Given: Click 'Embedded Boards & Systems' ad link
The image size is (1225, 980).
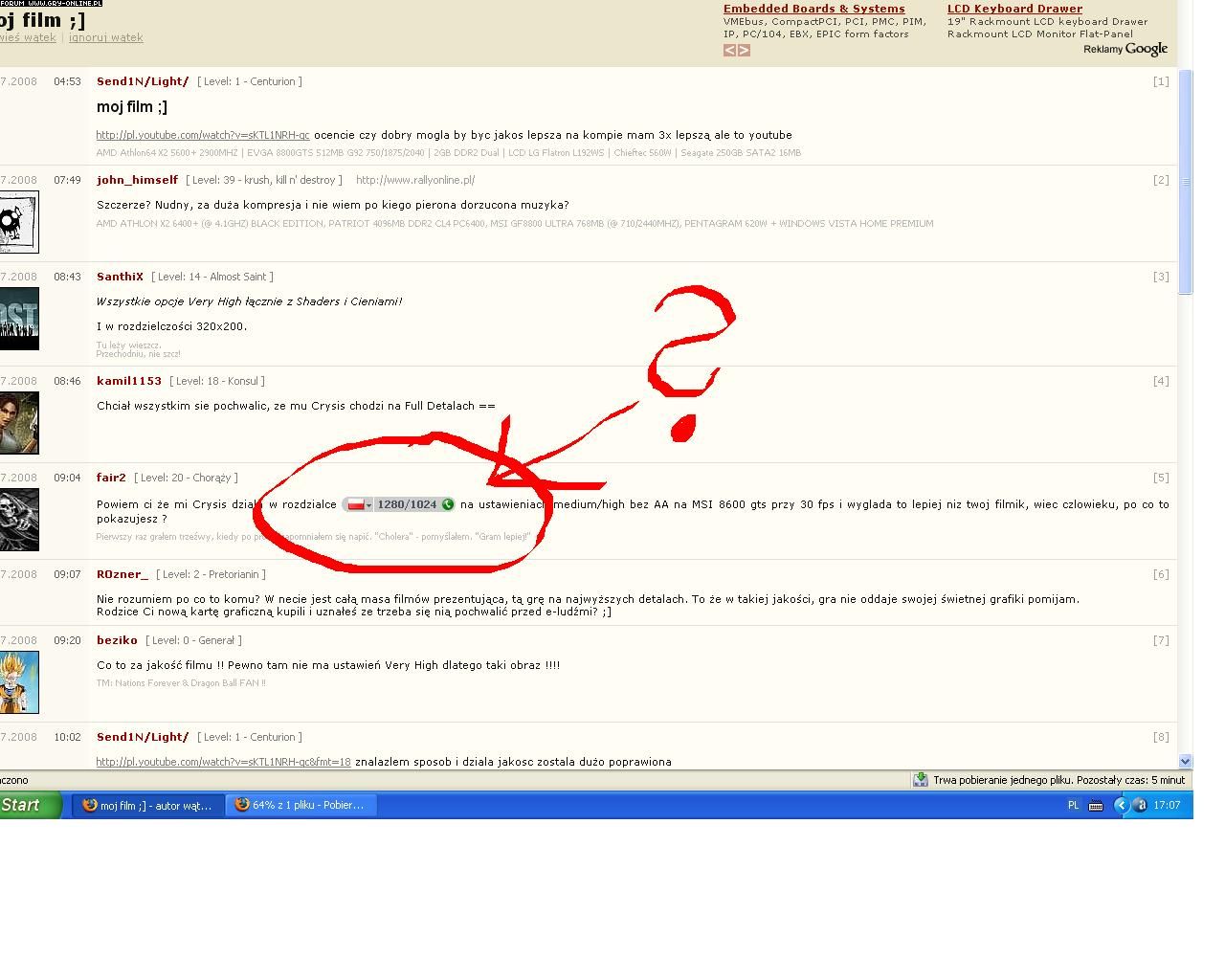Looking at the screenshot, I should point(813,9).
